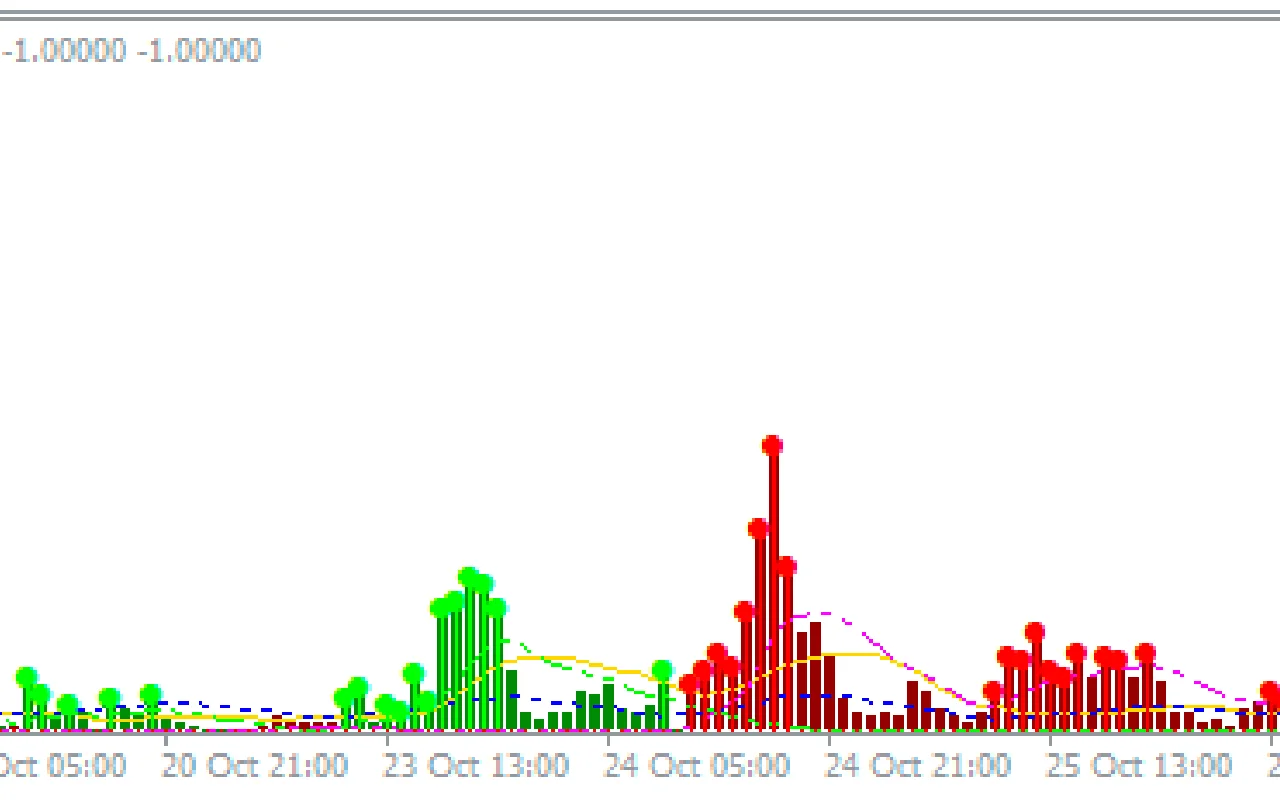
Task: Select the highest green marker dot
Action: pyautogui.click(x=469, y=577)
